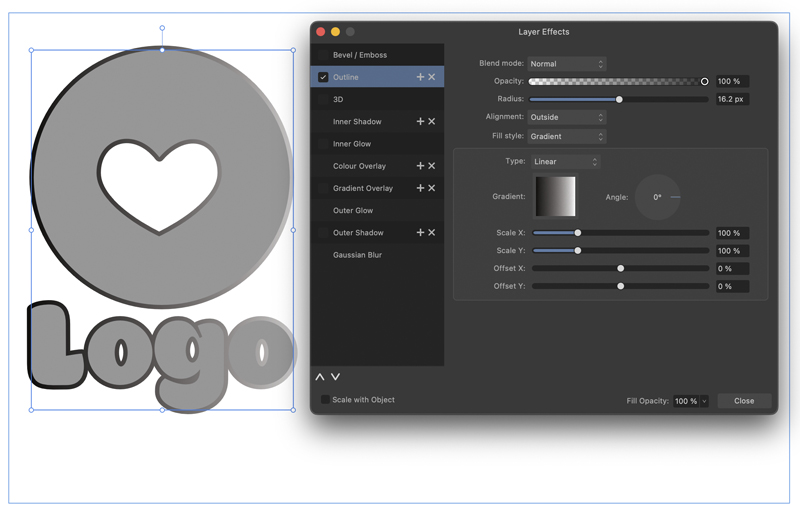Open the Fill Opacity dropdown arrow
Image resolution: width=800 pixels, height=511 pixels.
coord(704,401)
